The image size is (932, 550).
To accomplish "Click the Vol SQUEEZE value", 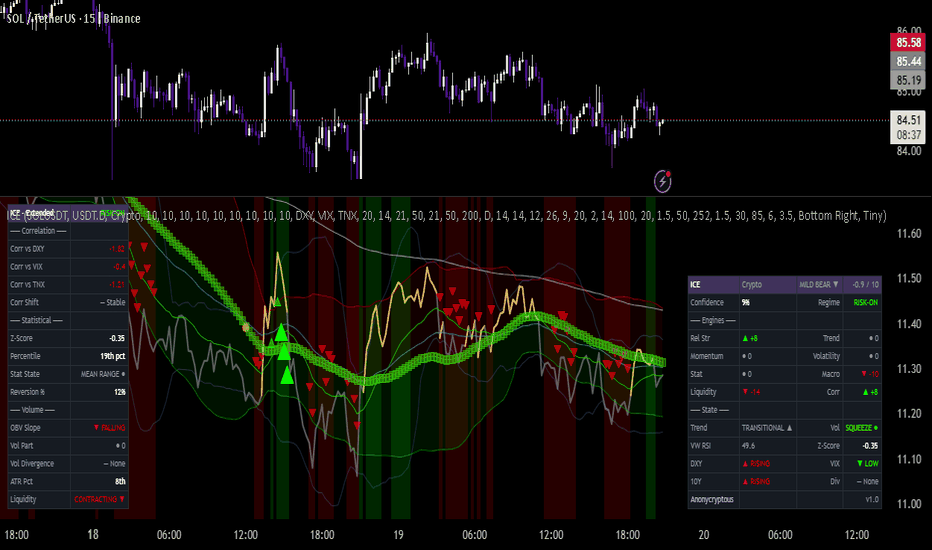I will point(861,428).
